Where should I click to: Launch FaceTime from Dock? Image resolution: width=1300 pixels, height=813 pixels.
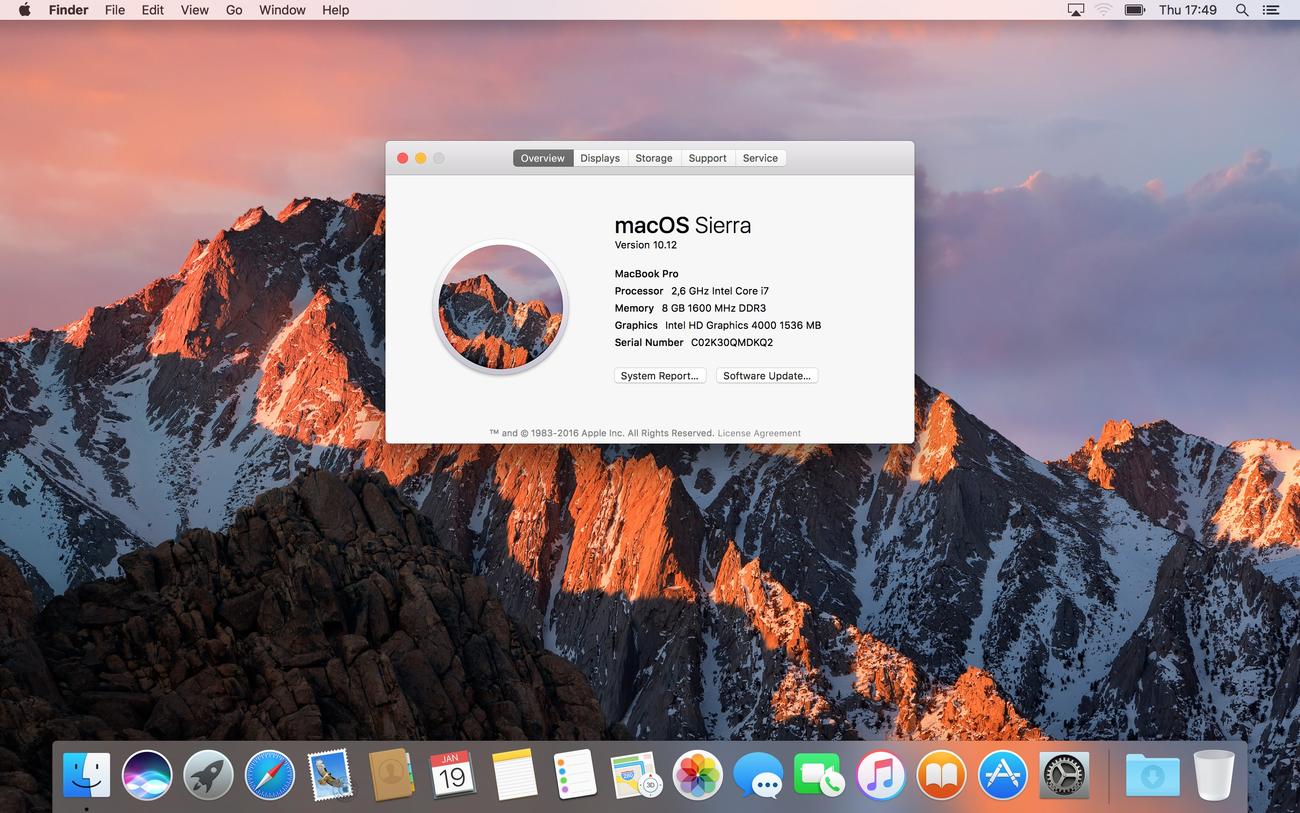click(819, 775)
